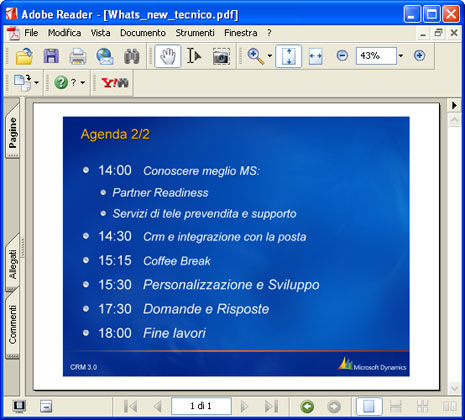Click the page number field 1 di 1
This screenshot has width=465, height=420.
(x=201, y=406)
